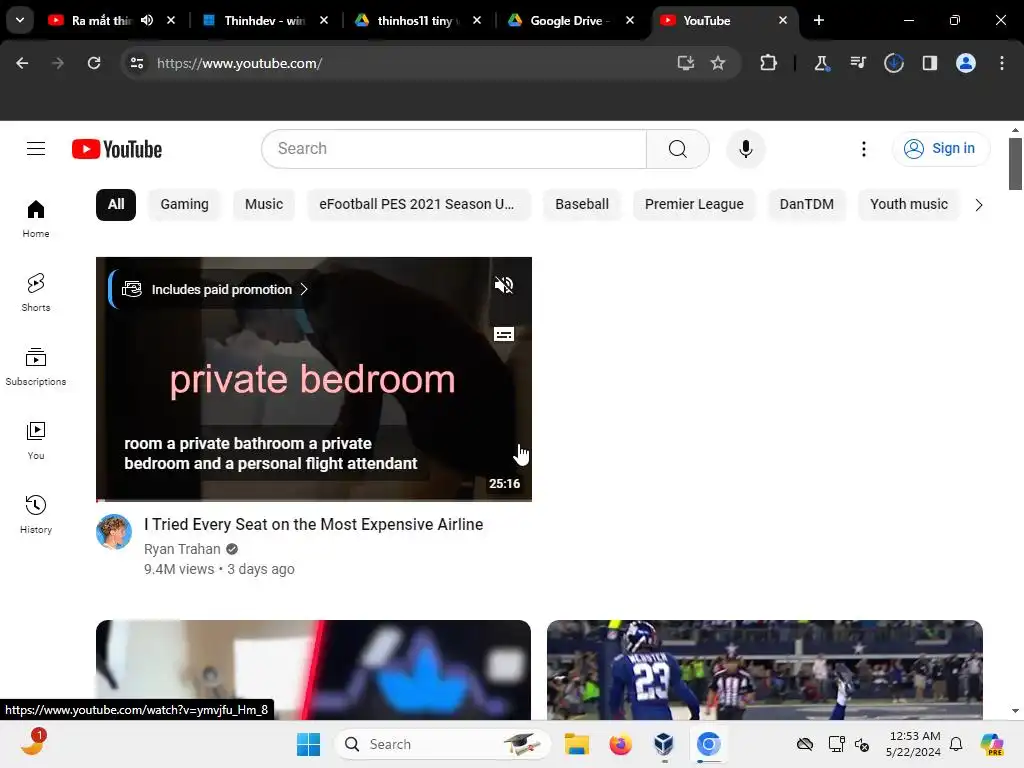The image size is (1024, 768).
Task: Open Ryan Trahan channel name link
Action: (182, 549)
